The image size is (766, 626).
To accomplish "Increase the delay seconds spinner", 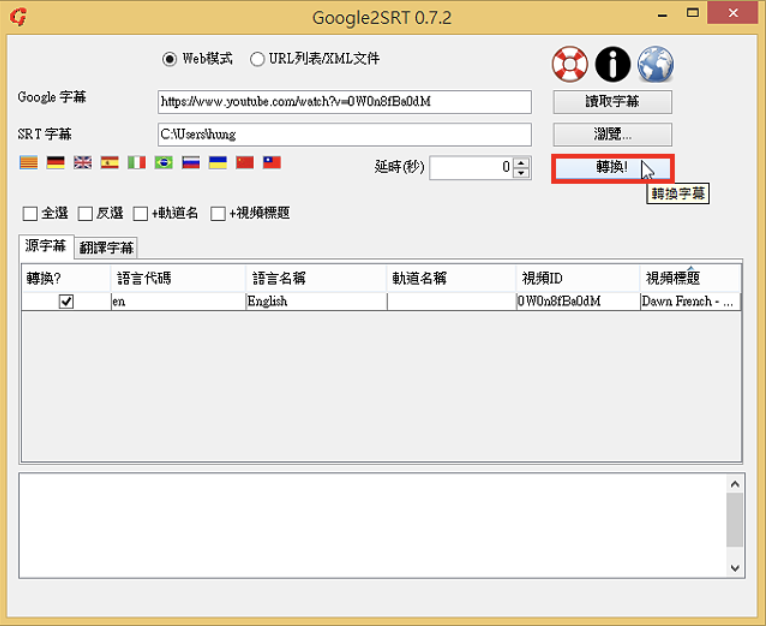I will coord(522,163).
